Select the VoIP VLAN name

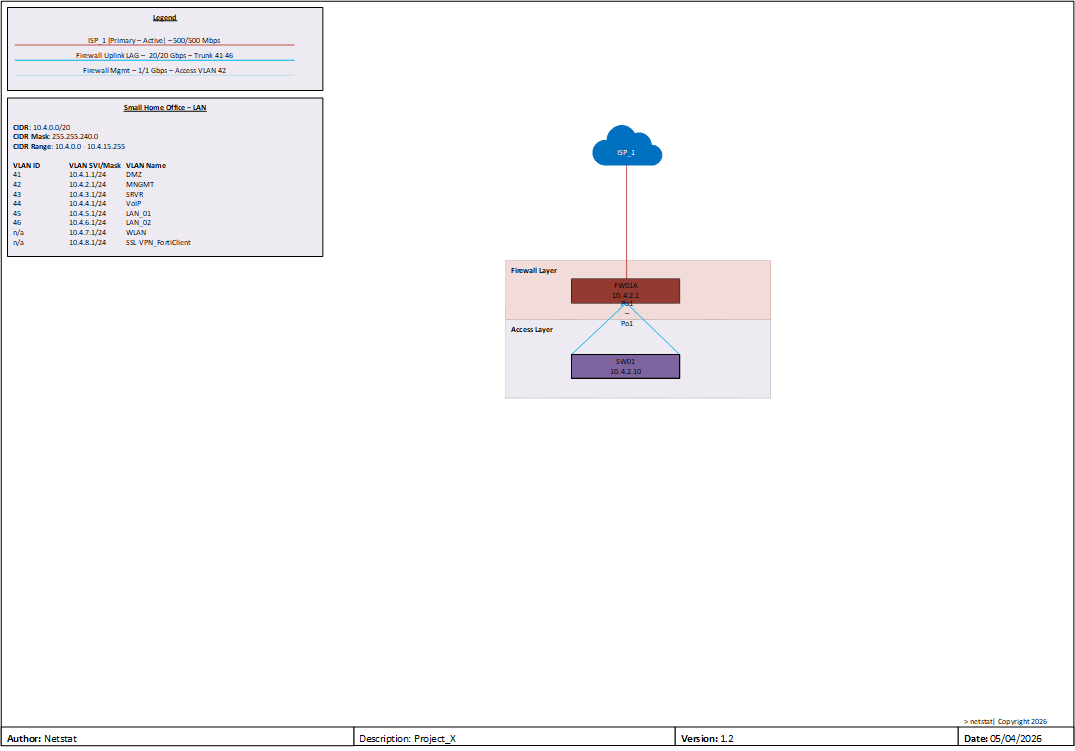[134, 204]
